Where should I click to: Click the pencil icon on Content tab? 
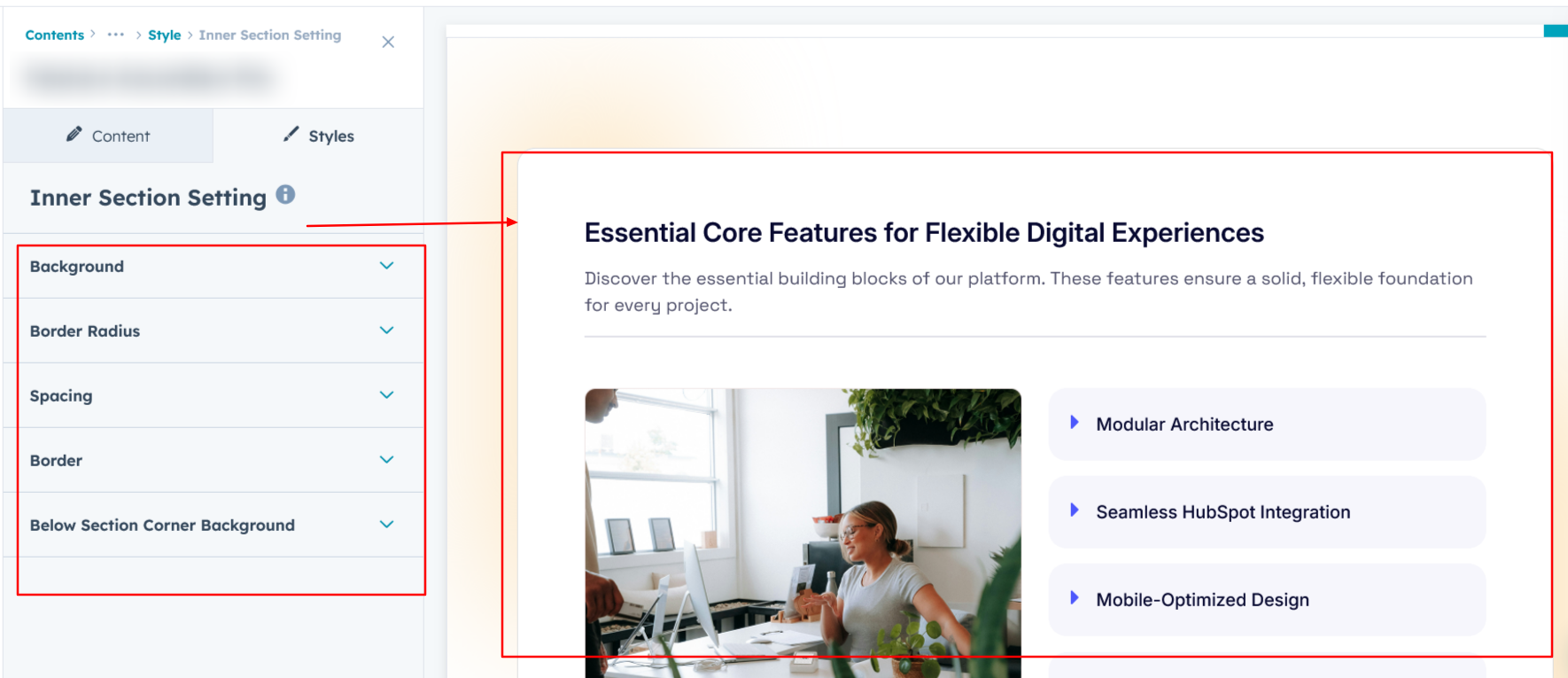click(x=74, y=134)
